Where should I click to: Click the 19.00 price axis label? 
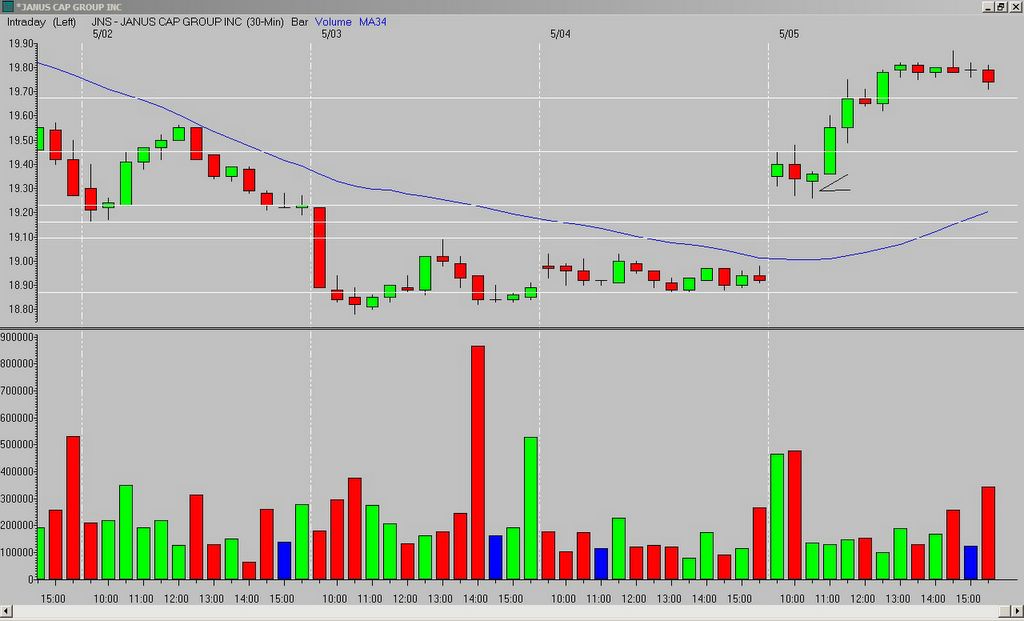pos(21,261)
